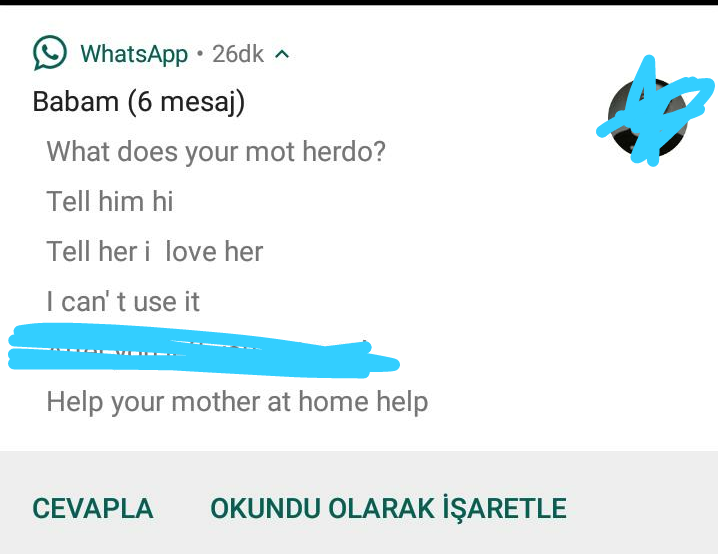Tap 'Help your mother at home help' message

237,402
